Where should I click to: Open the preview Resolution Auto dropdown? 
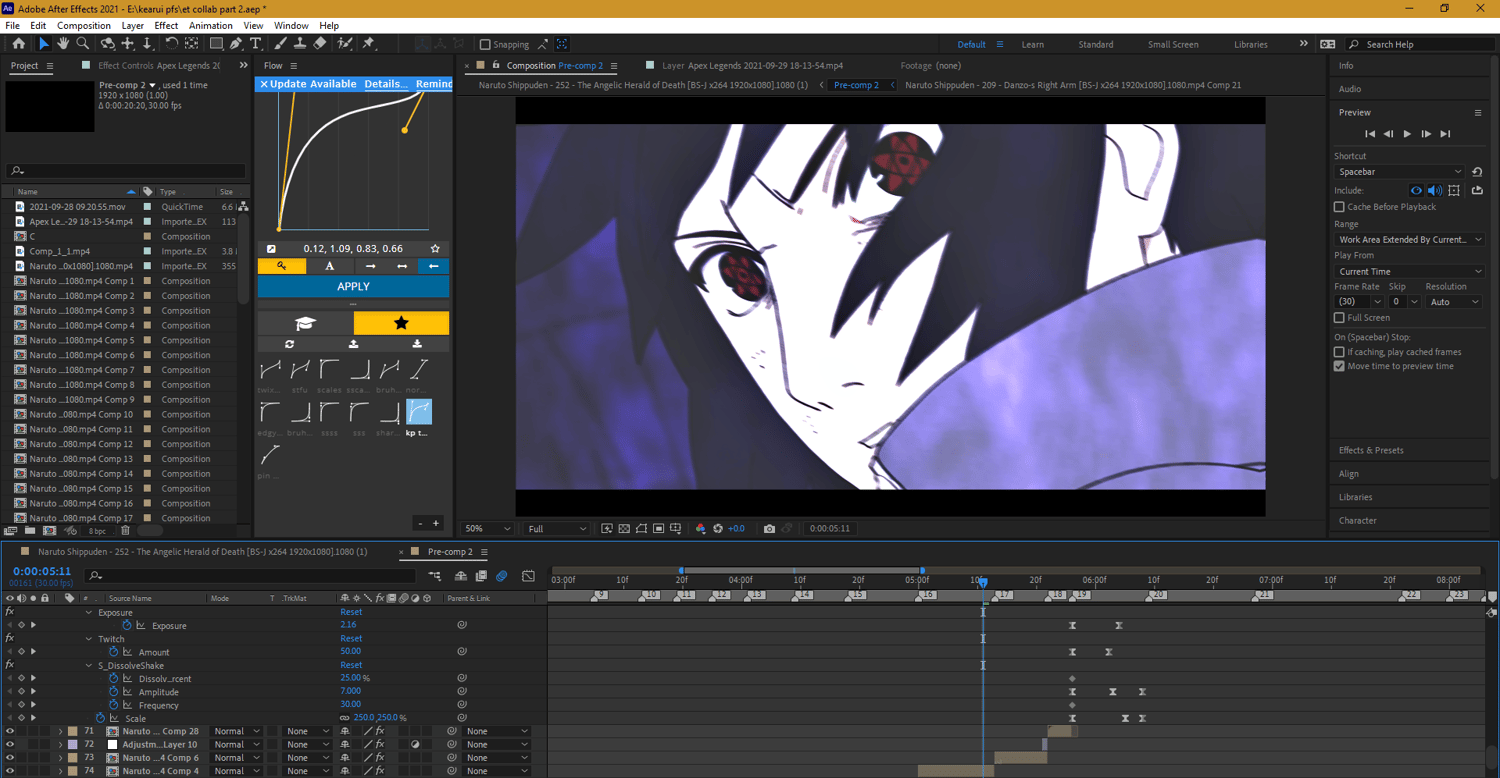[x=1453, y=302]
